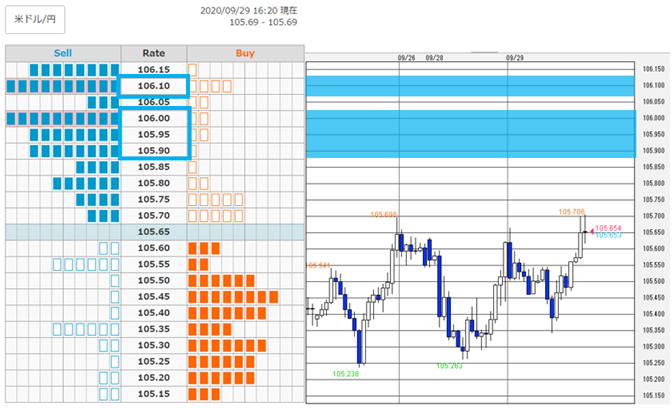Screen dimensions: 672x408
Task: Click the 09/29 date label on chart
Action: pos(515,57)
